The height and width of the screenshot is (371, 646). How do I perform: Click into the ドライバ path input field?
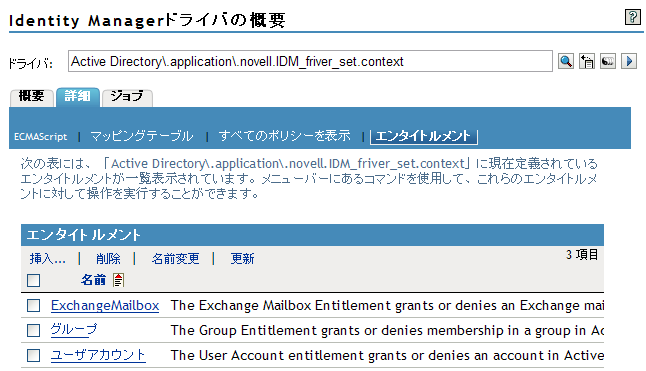310,61
